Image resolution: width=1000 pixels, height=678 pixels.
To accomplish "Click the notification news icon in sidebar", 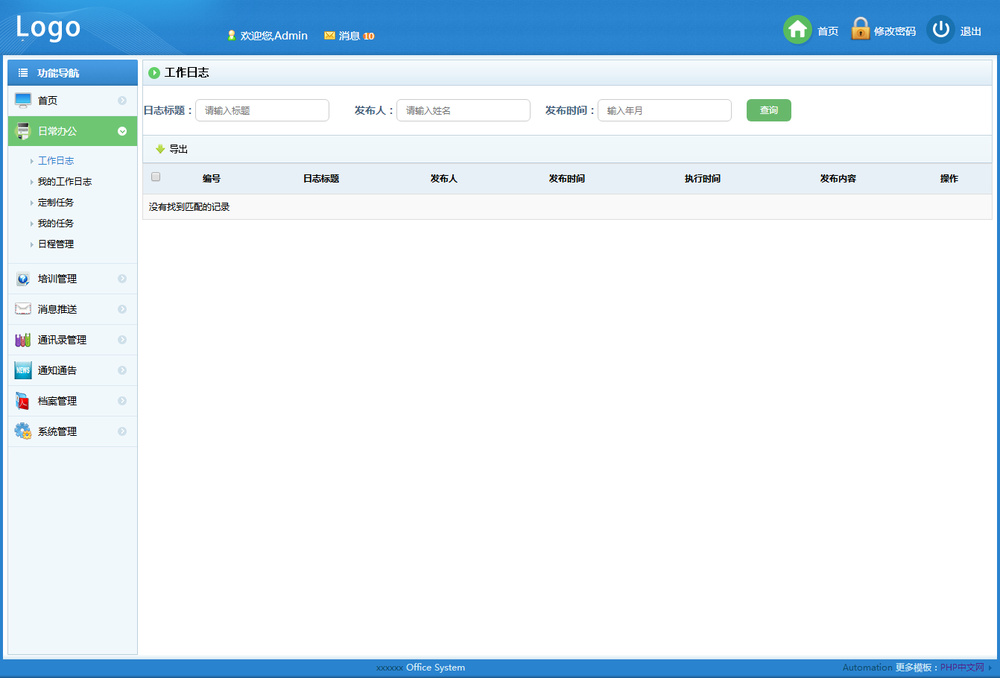I will [x=23, y=371].
